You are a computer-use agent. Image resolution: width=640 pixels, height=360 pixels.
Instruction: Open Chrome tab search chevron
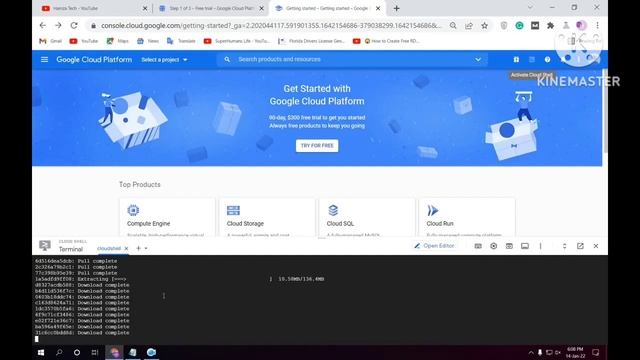(x=530, y=7)
